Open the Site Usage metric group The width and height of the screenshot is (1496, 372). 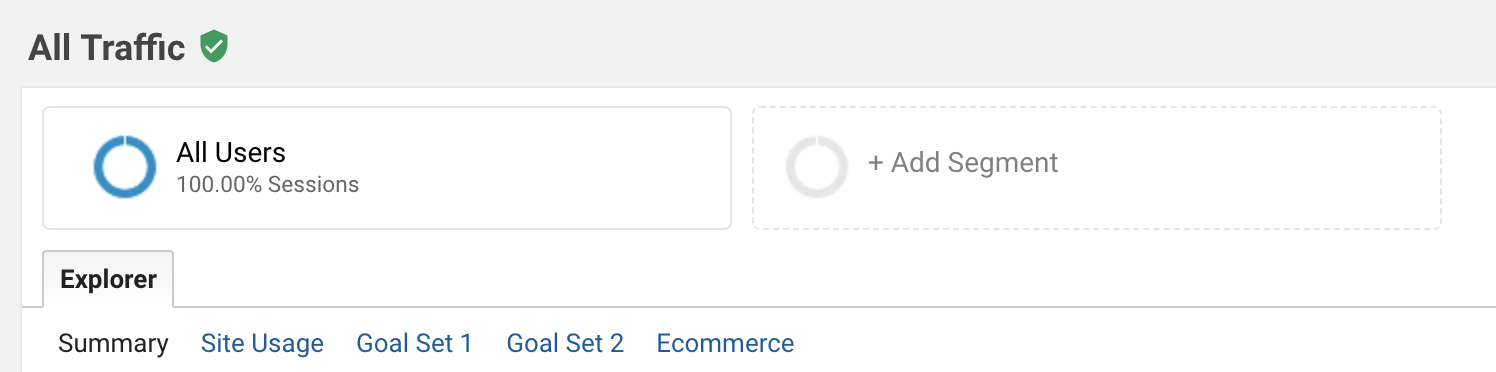point(262,344)
